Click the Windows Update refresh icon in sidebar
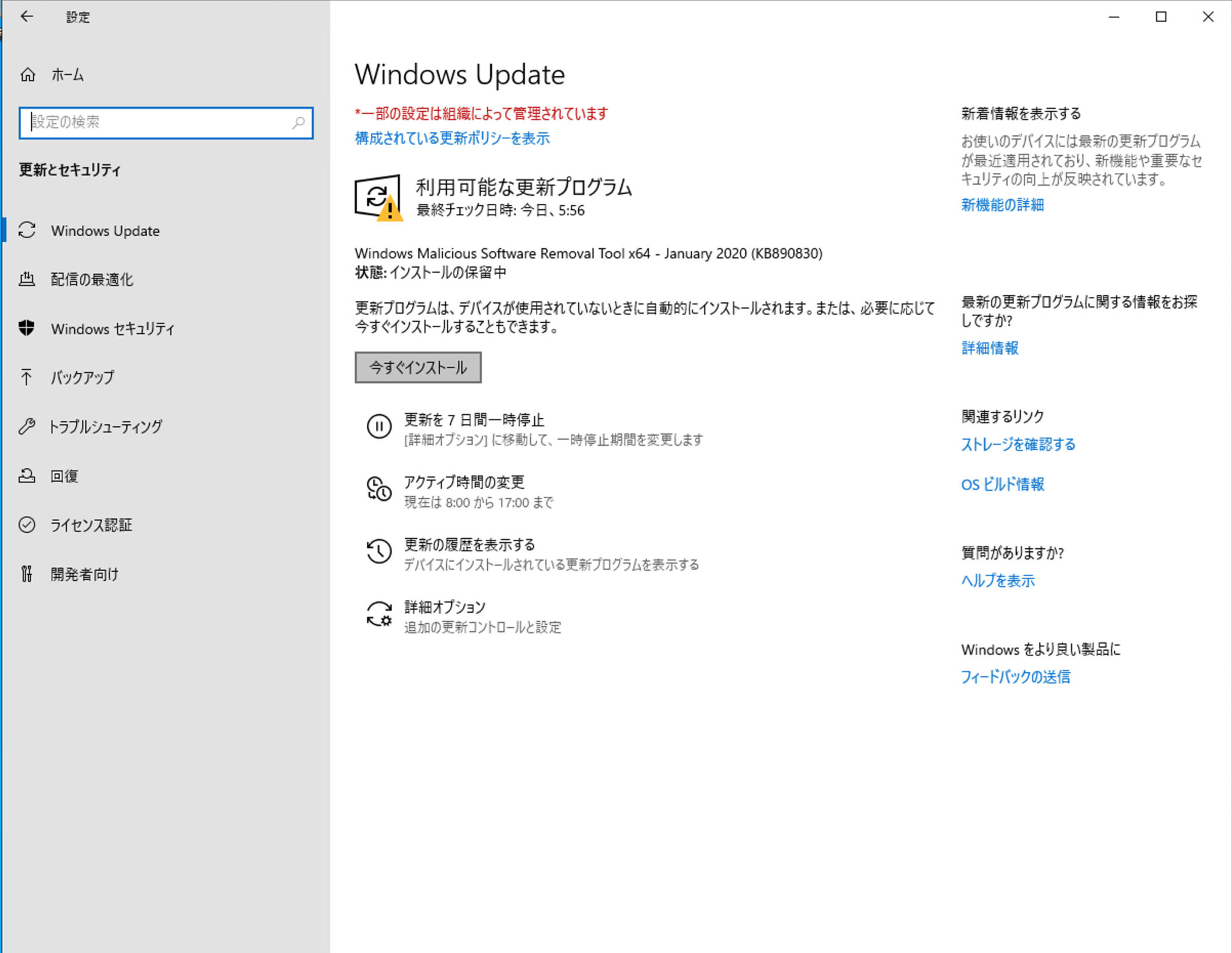 point(27,230)
